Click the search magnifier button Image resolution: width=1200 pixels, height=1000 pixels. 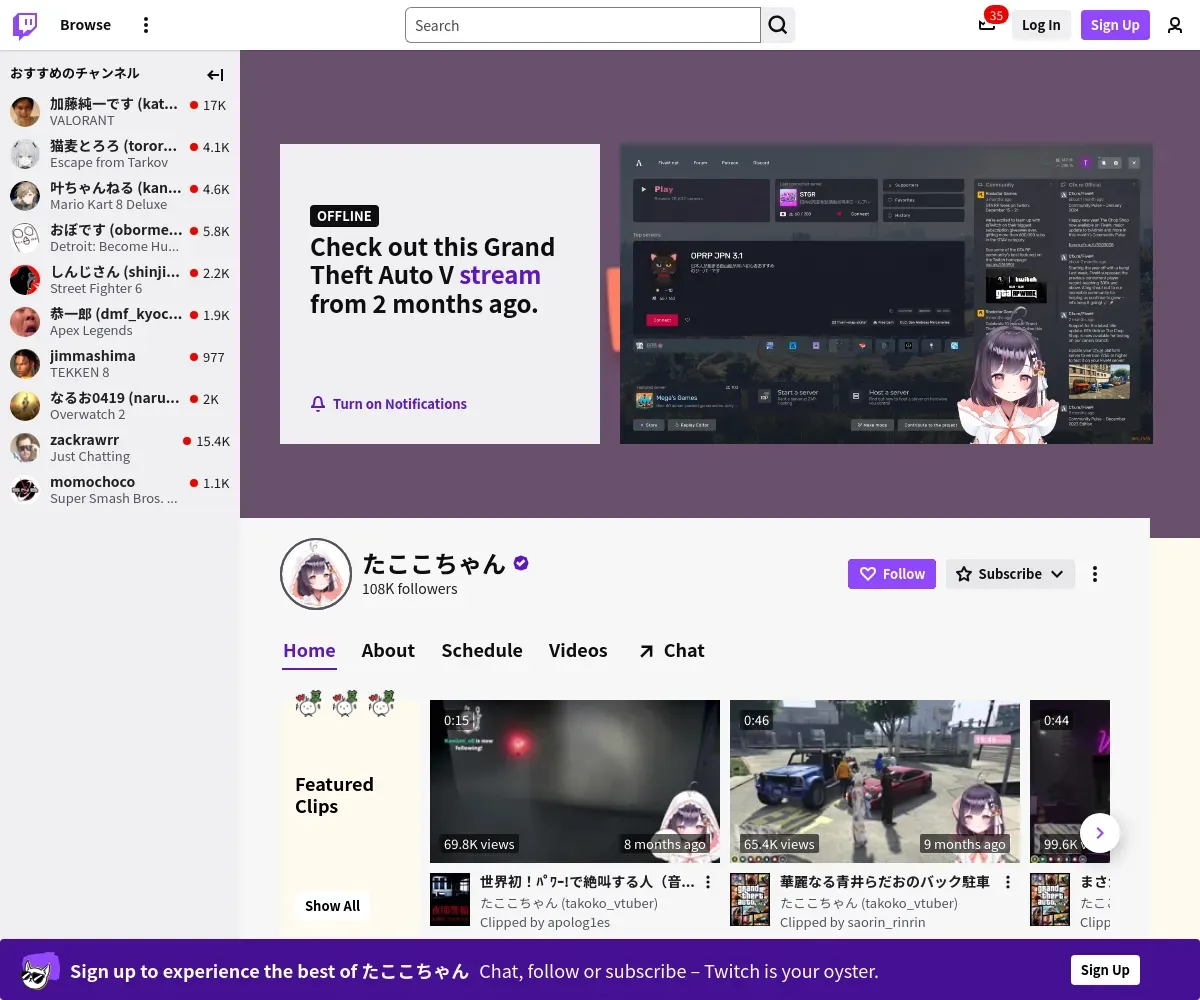(778, 25)
